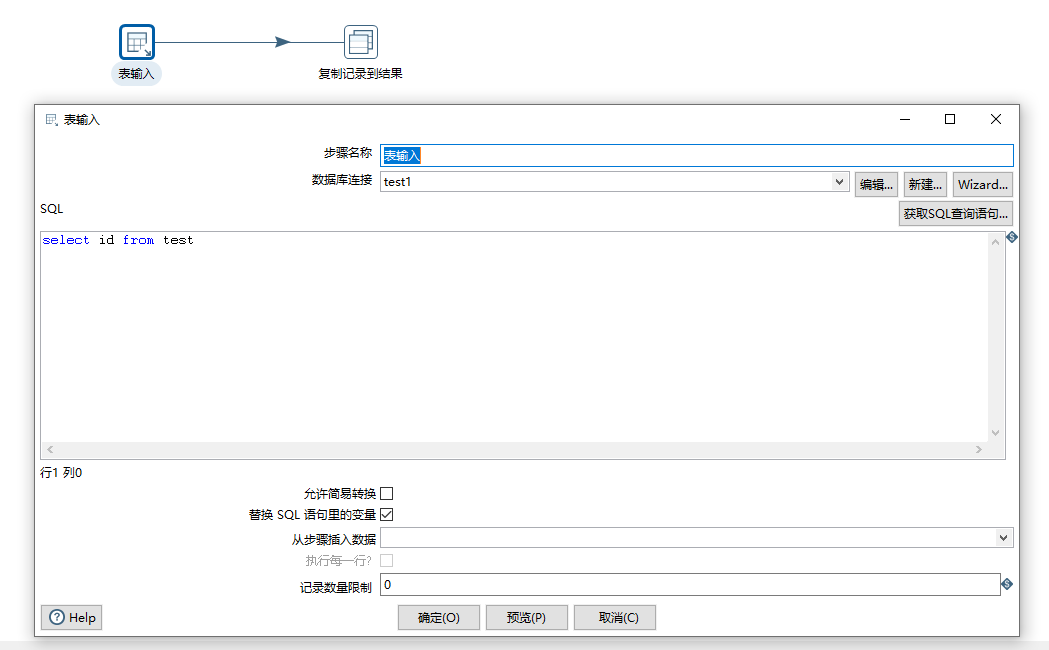The height and width of the screenshot is (650, 1049).
Task: Toggle the 执行每一行? checkbox
Action: click(x=388, y=560)
